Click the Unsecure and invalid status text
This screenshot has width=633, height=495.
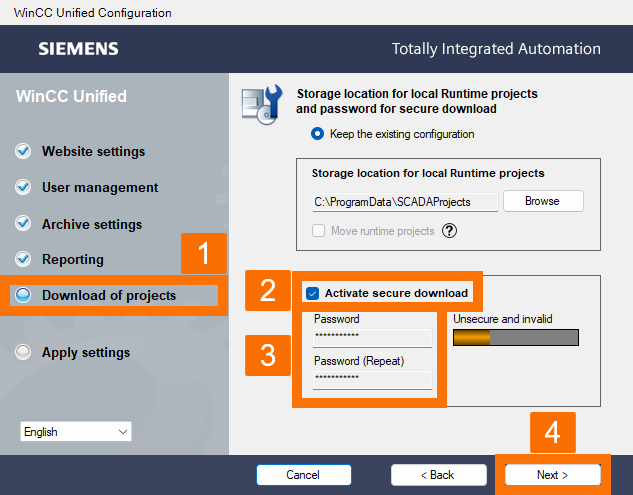click(503, 319)
